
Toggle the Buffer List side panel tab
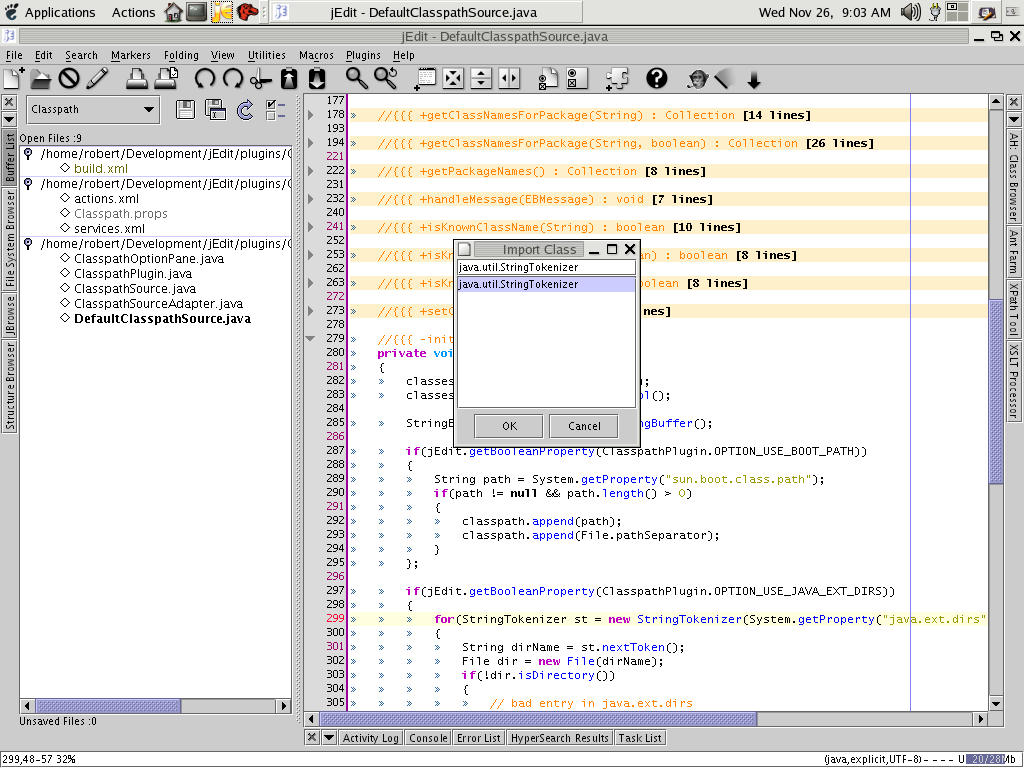click(10, 157)
